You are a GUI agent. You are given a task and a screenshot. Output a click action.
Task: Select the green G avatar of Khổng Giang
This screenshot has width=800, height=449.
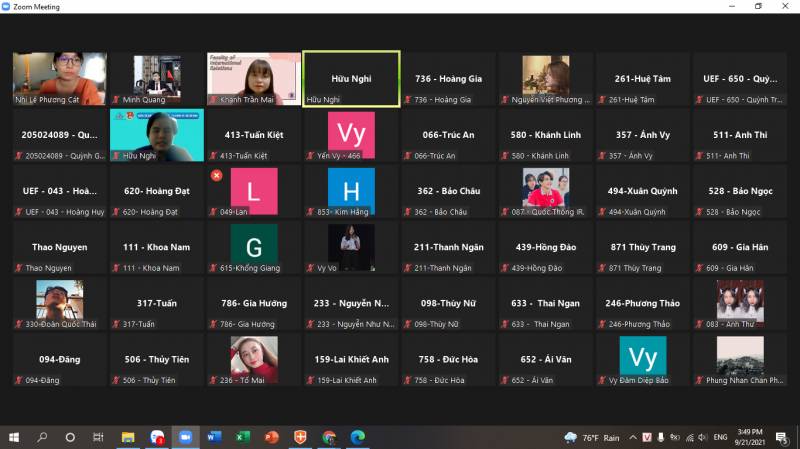254,243
